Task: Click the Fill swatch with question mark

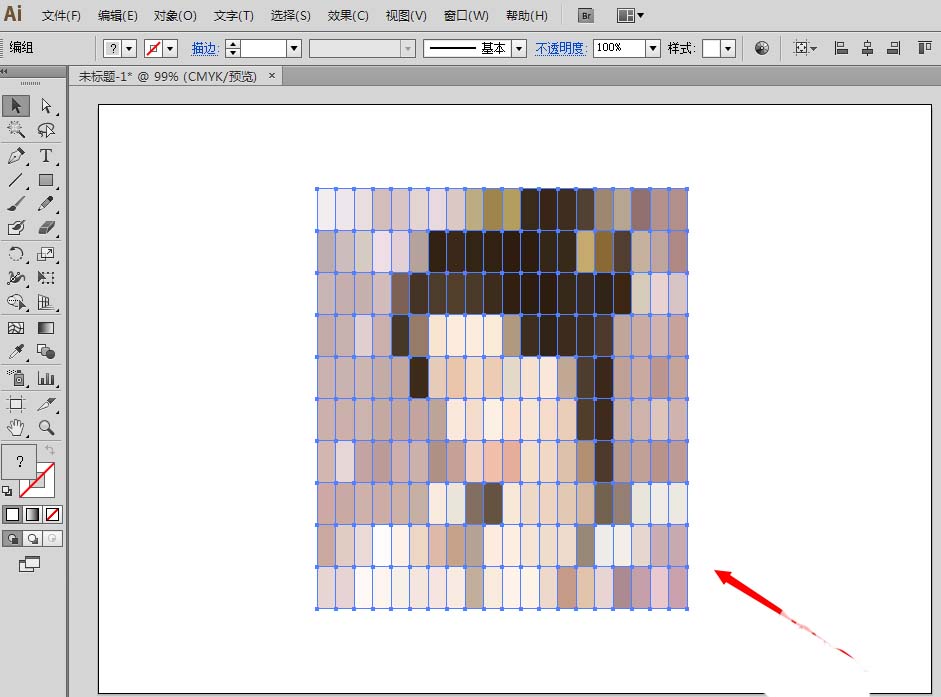Action: [19, 461]
